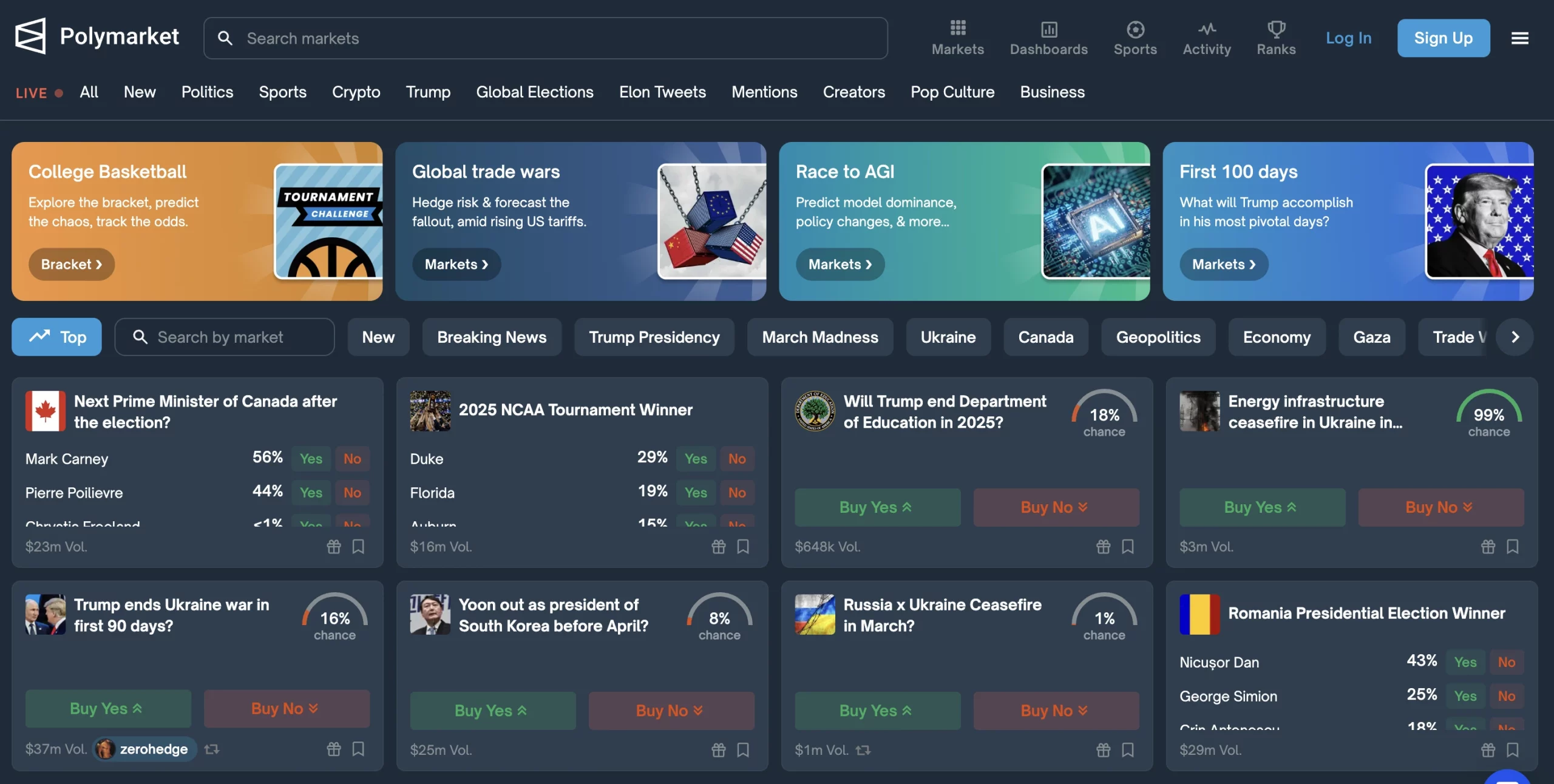The width and height of the screenshot is (1554, 784).
Task: Click the gift icon on Canada Prime Minister card
Action: click(334, 547)
